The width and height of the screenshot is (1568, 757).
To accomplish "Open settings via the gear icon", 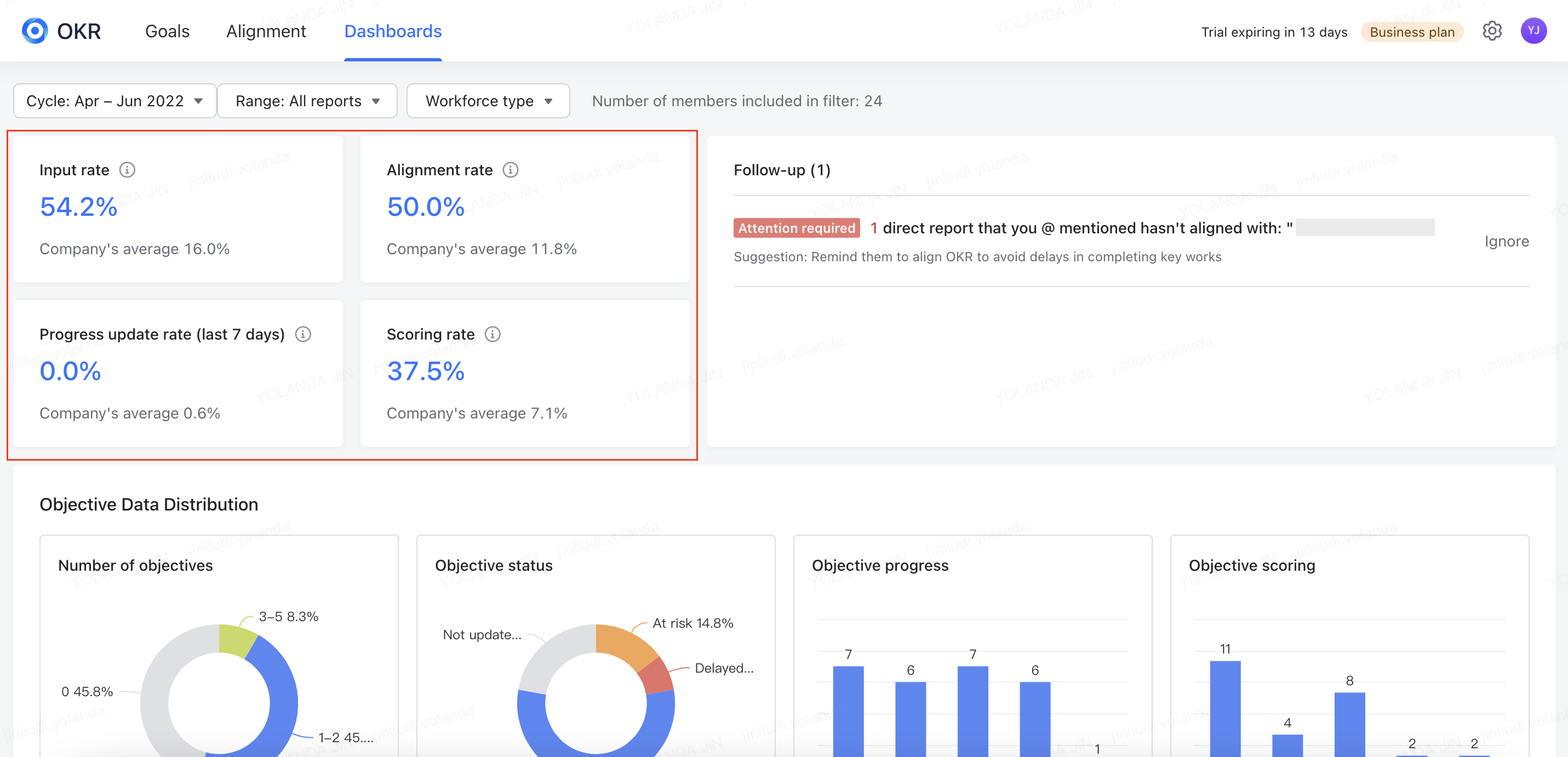I will coord(1491,31).
